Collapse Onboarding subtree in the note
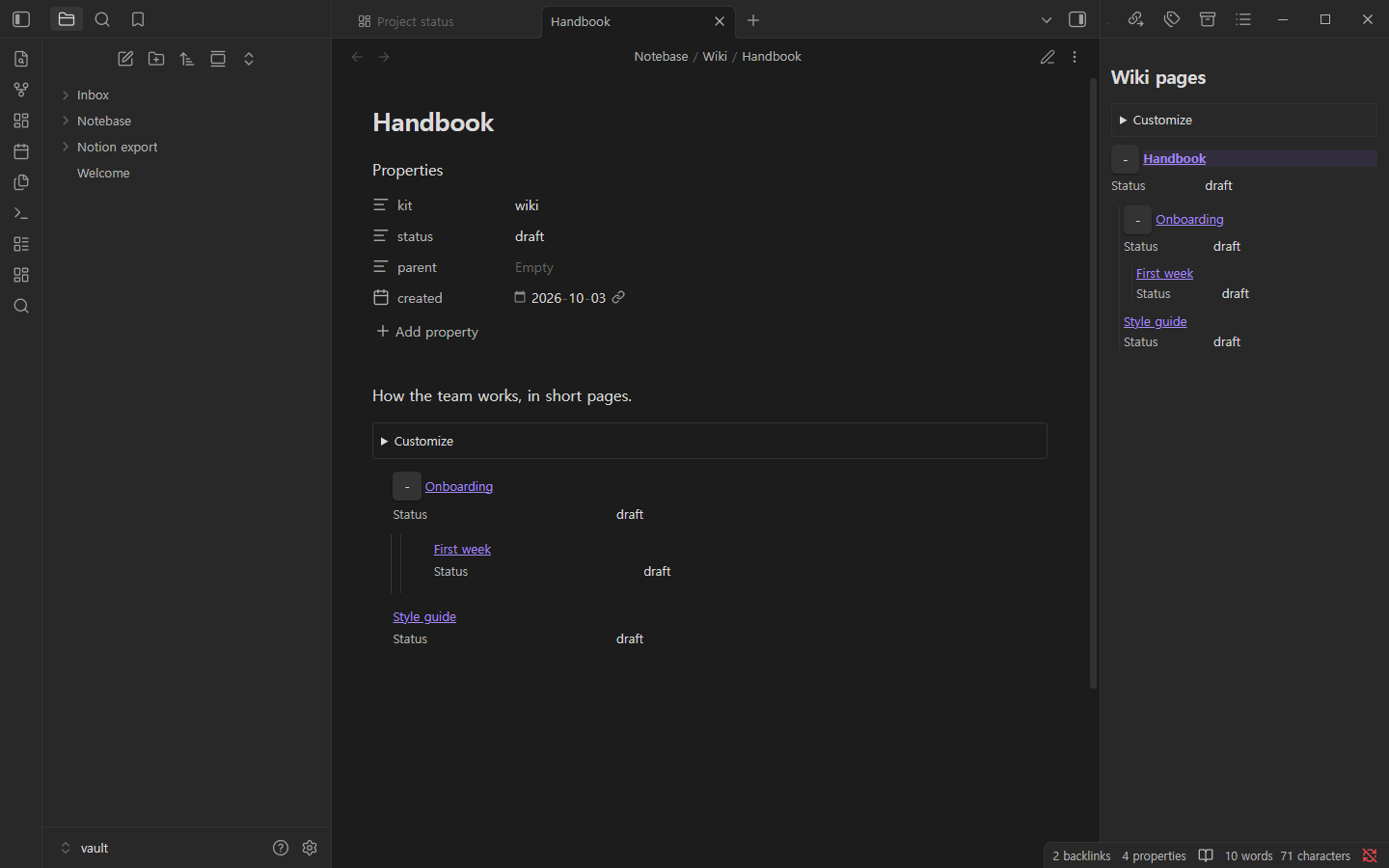 [407, 486]
